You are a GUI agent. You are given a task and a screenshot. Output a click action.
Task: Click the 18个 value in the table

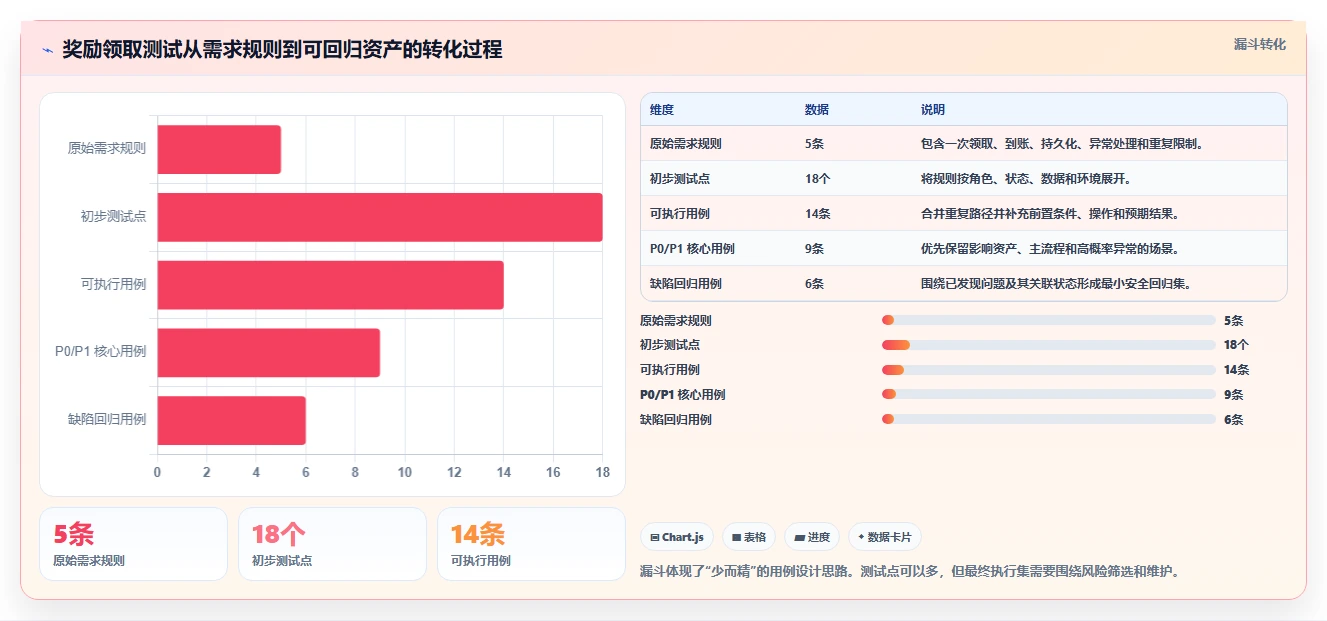tap(817, 179)
